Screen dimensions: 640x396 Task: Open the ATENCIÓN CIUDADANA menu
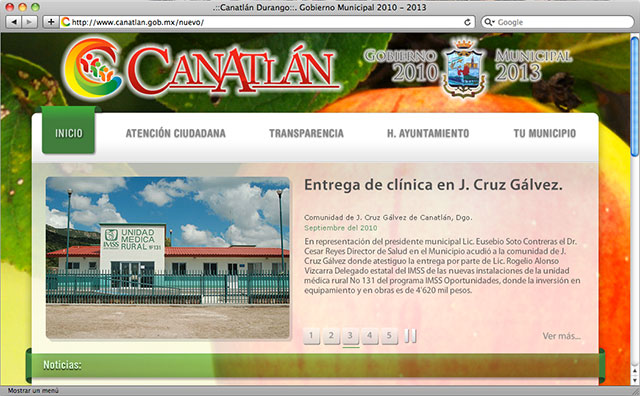tap(176, 133)
